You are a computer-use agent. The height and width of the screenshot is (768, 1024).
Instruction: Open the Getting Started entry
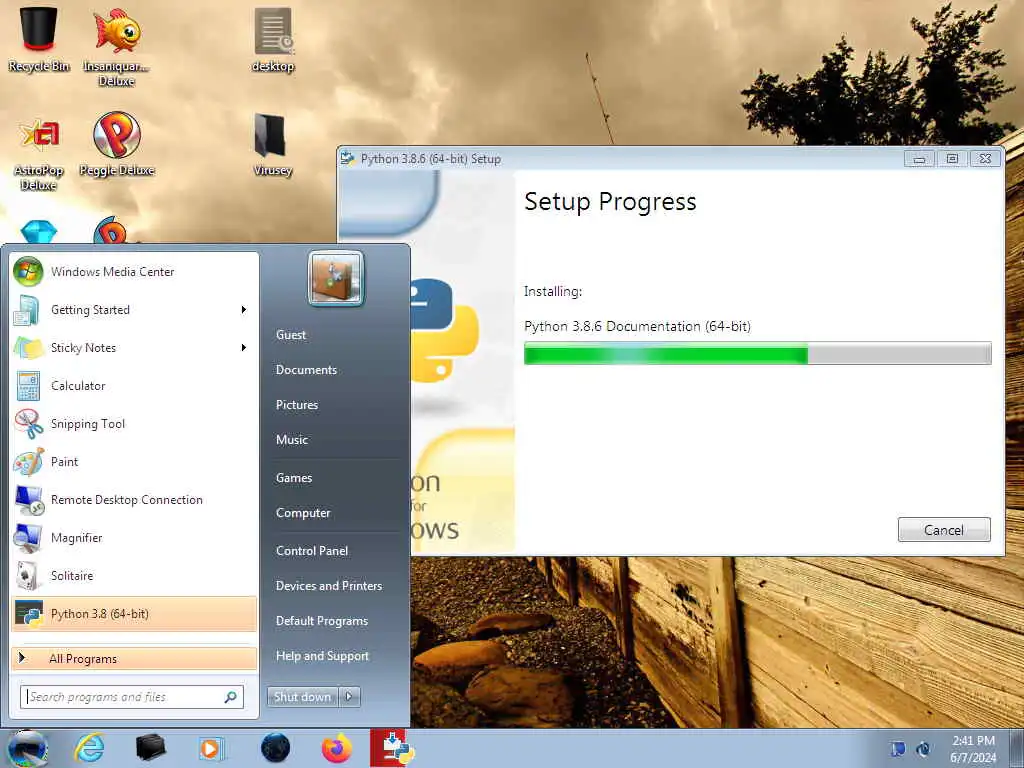pos(134,310)
